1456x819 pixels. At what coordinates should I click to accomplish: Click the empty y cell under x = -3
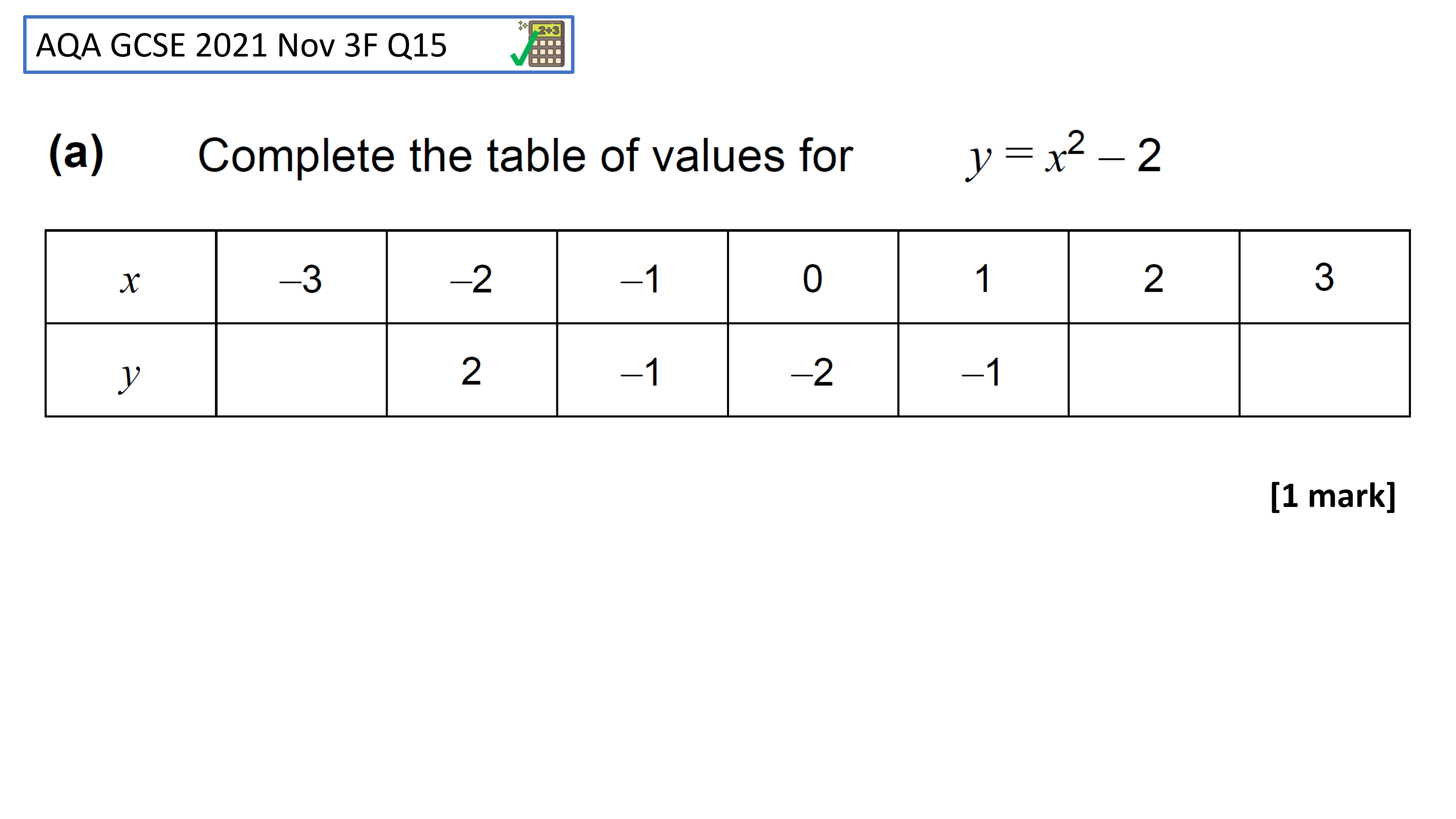tap(301, 370)
